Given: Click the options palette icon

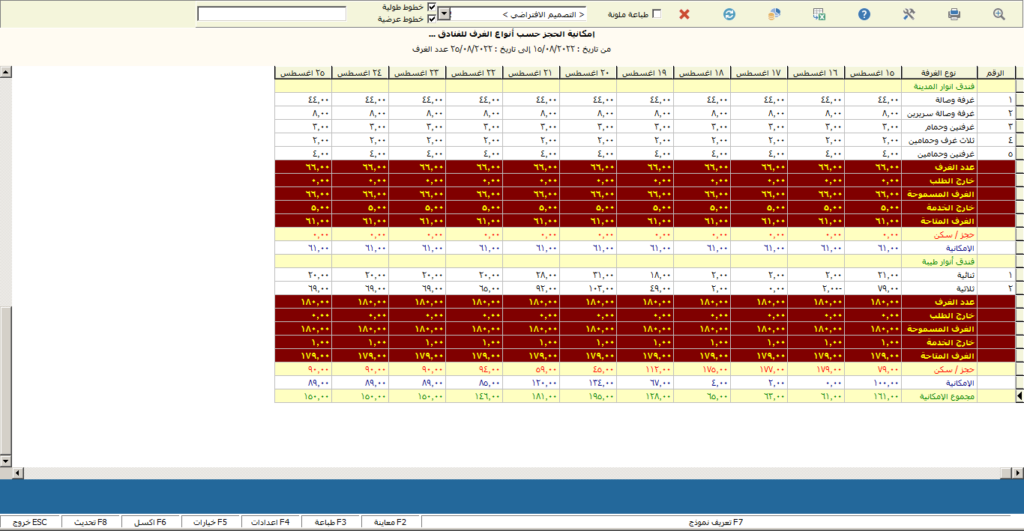Looking at the screenshot, I should tap(774, 14).
